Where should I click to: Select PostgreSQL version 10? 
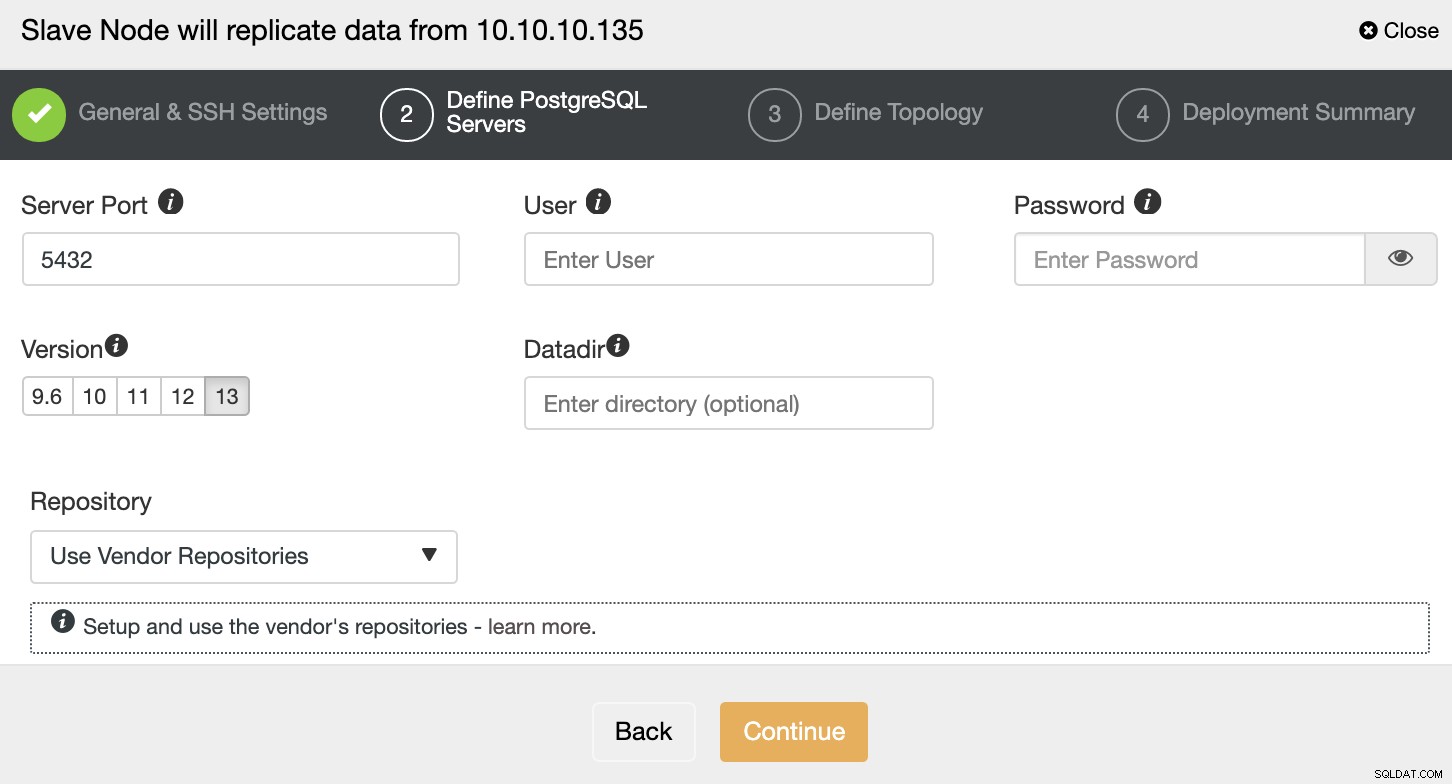pyautogui.click(x=95, y=396)
